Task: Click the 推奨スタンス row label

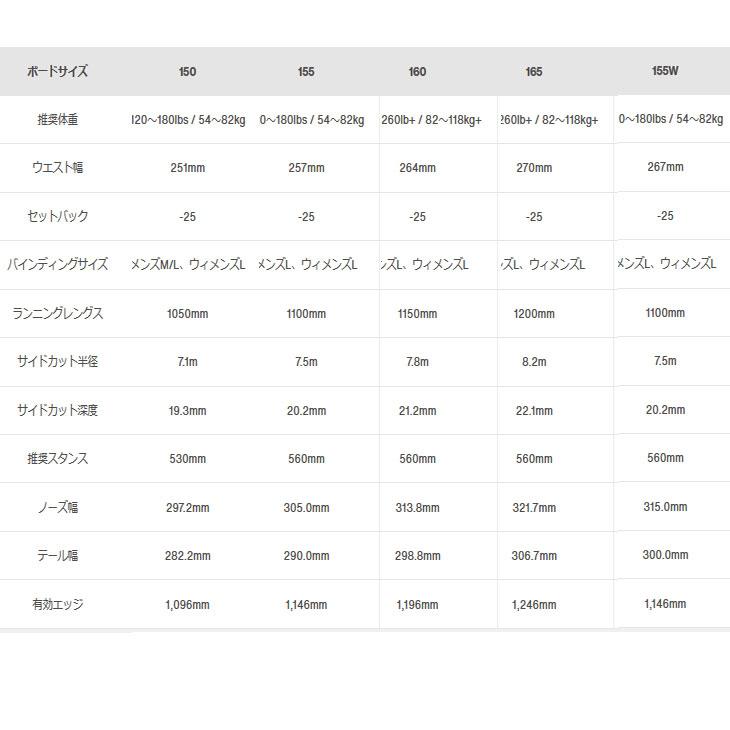Action: coord(57,459)
